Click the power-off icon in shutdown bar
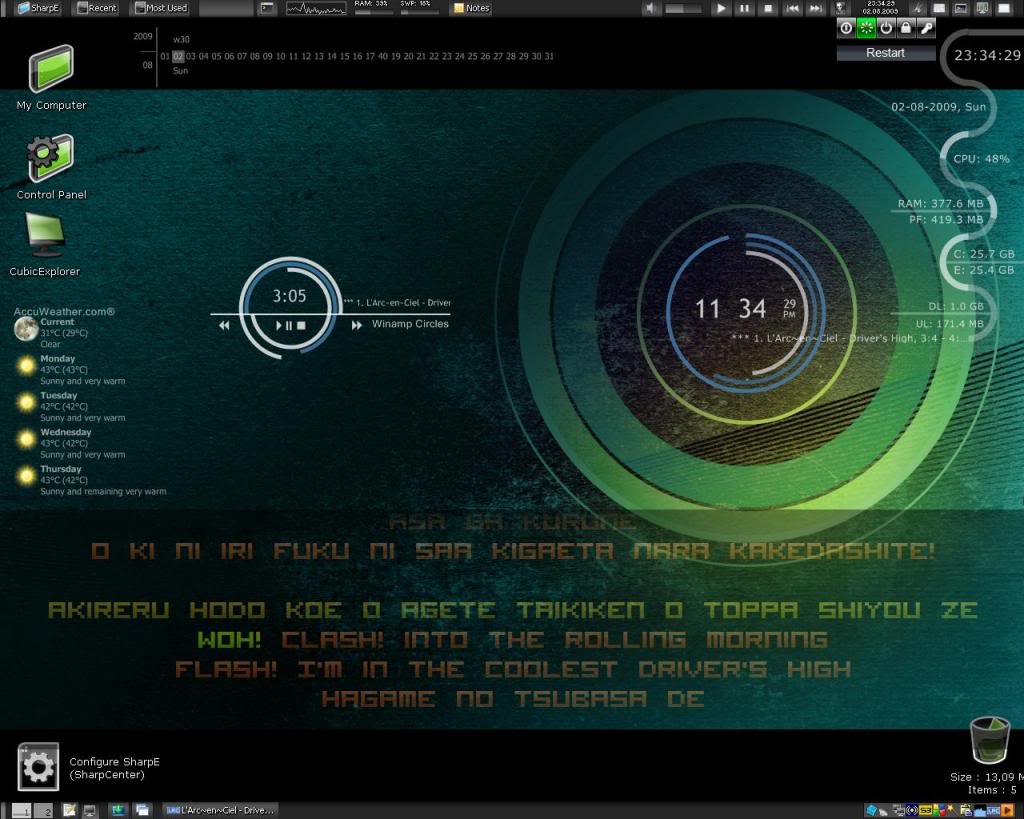The width and height of the screenshot is (1024, 819). (x=886, y=28)
